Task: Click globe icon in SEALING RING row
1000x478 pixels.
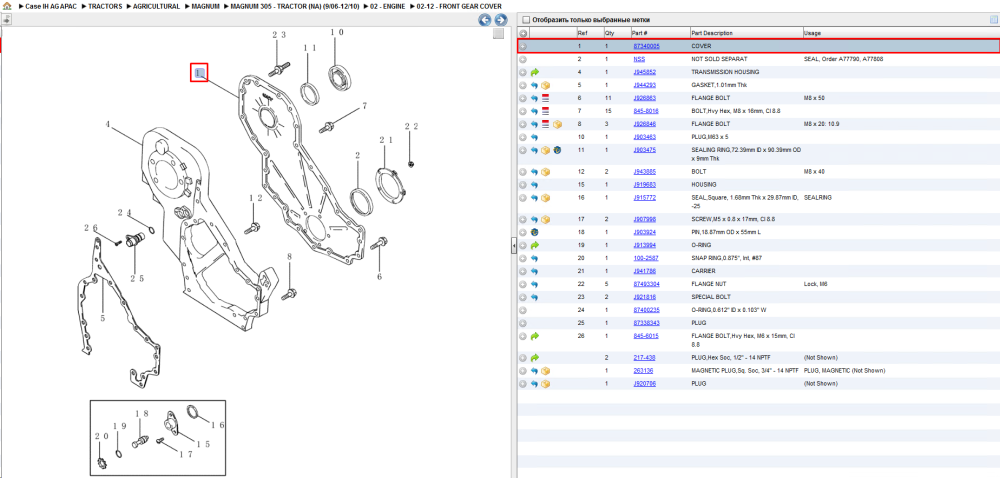Action: coord(557,150)
